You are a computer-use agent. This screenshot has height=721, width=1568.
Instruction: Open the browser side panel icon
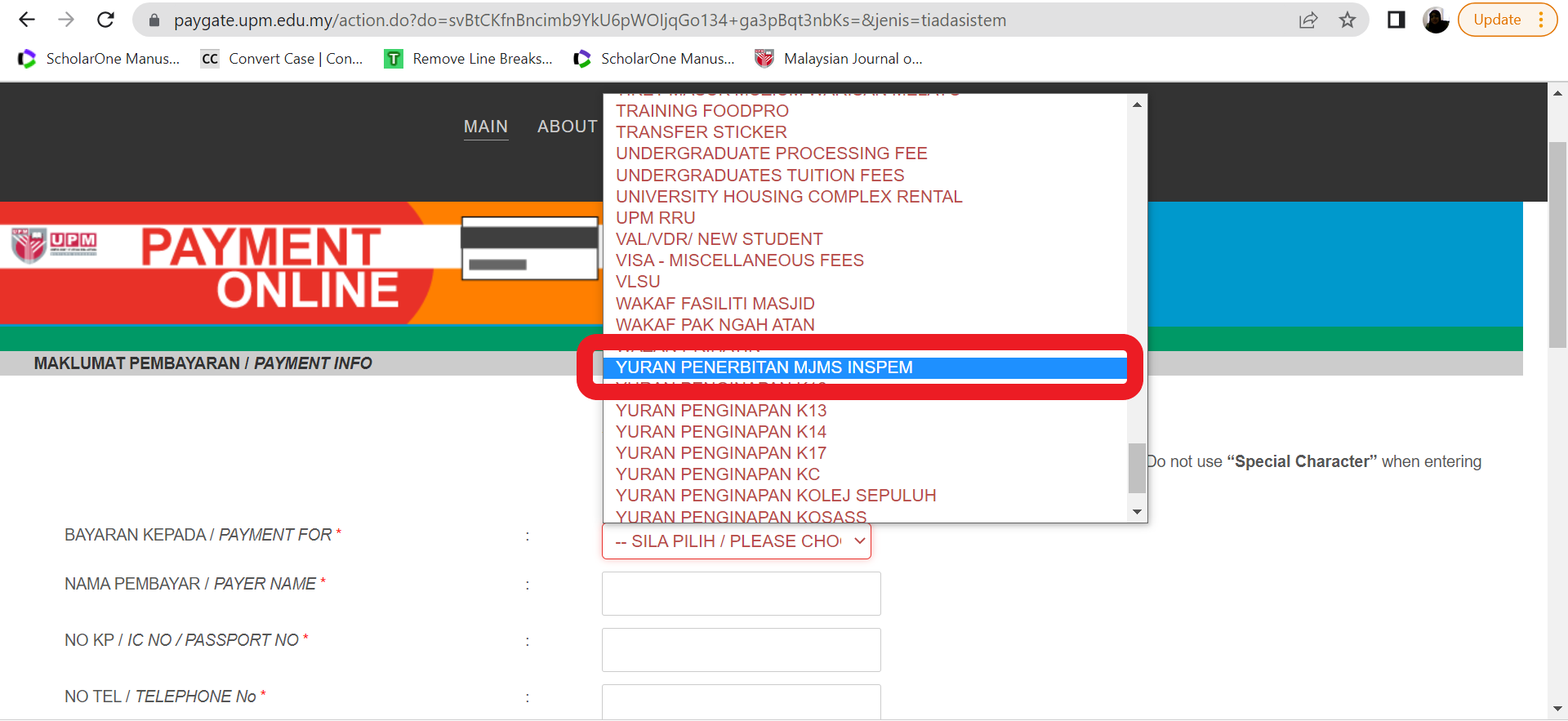click(1396, 20)
